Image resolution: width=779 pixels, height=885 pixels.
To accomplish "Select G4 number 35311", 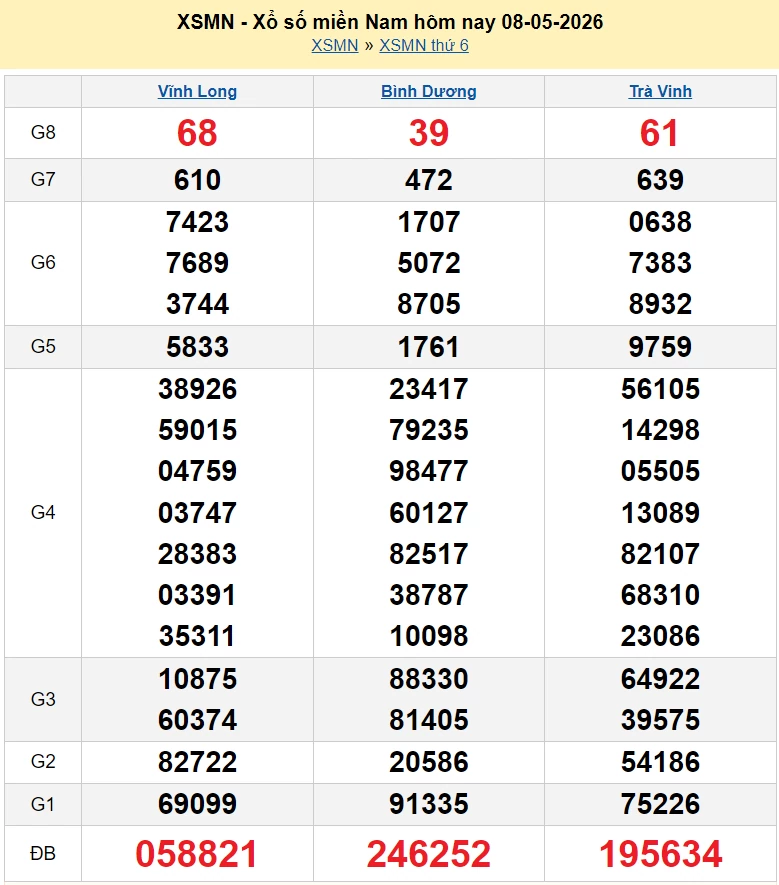I will click(197, 636).
